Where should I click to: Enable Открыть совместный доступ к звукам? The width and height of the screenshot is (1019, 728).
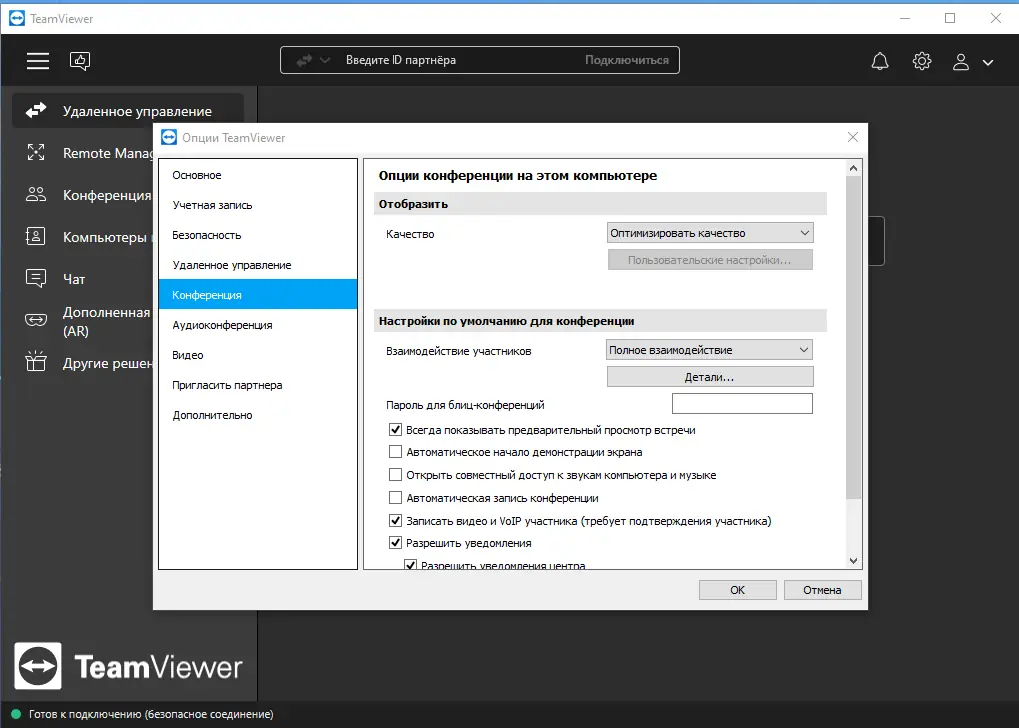click(395, 474)
